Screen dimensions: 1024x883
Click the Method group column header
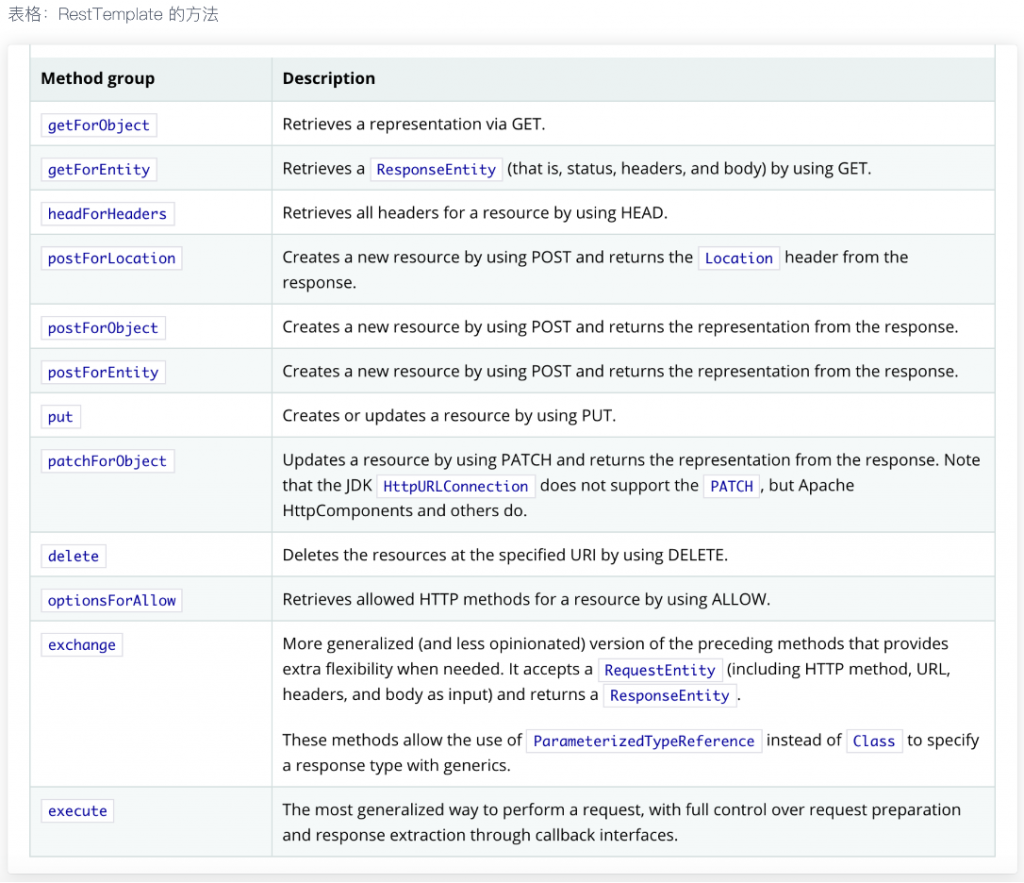click(x=98, y=78)
